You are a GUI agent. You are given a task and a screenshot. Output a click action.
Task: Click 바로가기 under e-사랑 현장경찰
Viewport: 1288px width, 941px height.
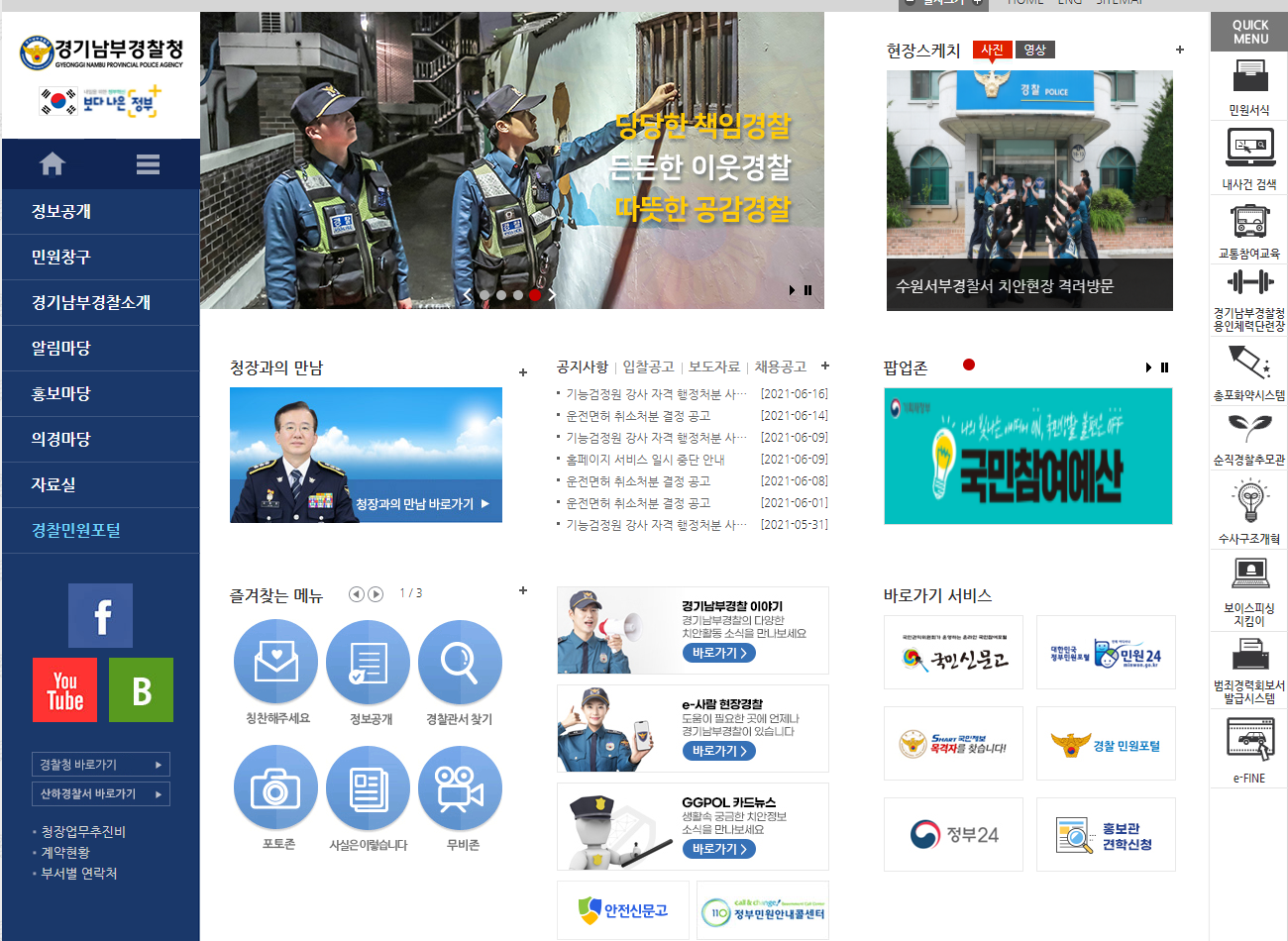719,751
